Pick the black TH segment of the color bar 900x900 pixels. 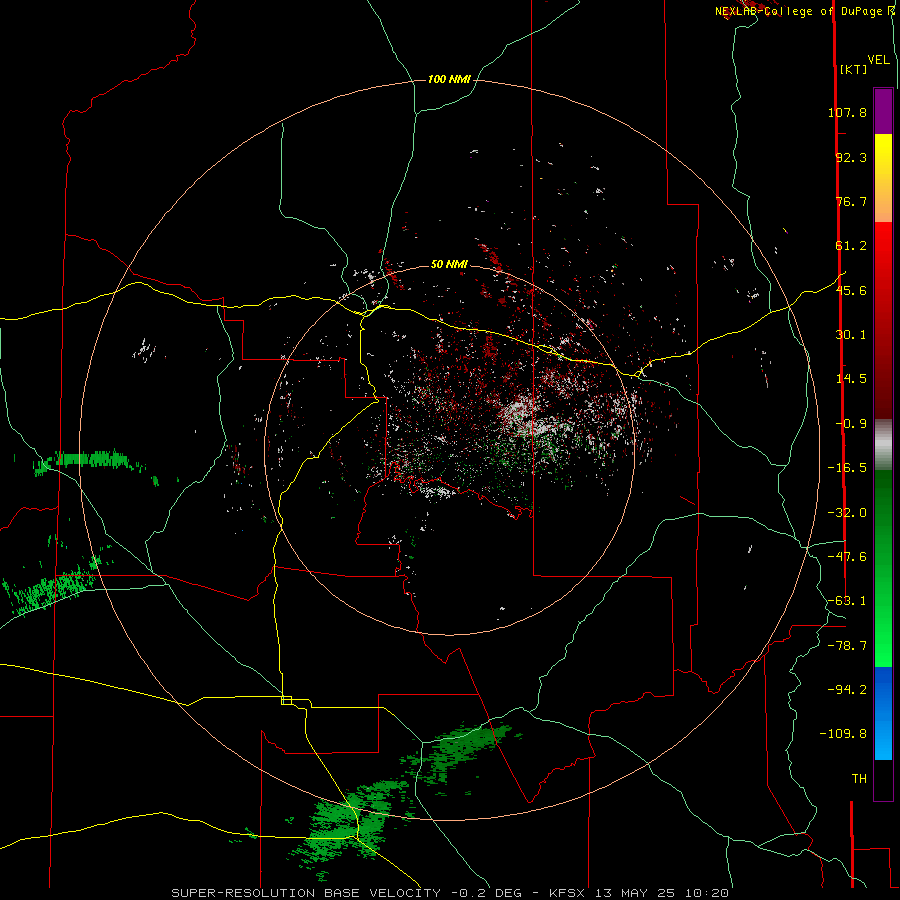point(883,779)
